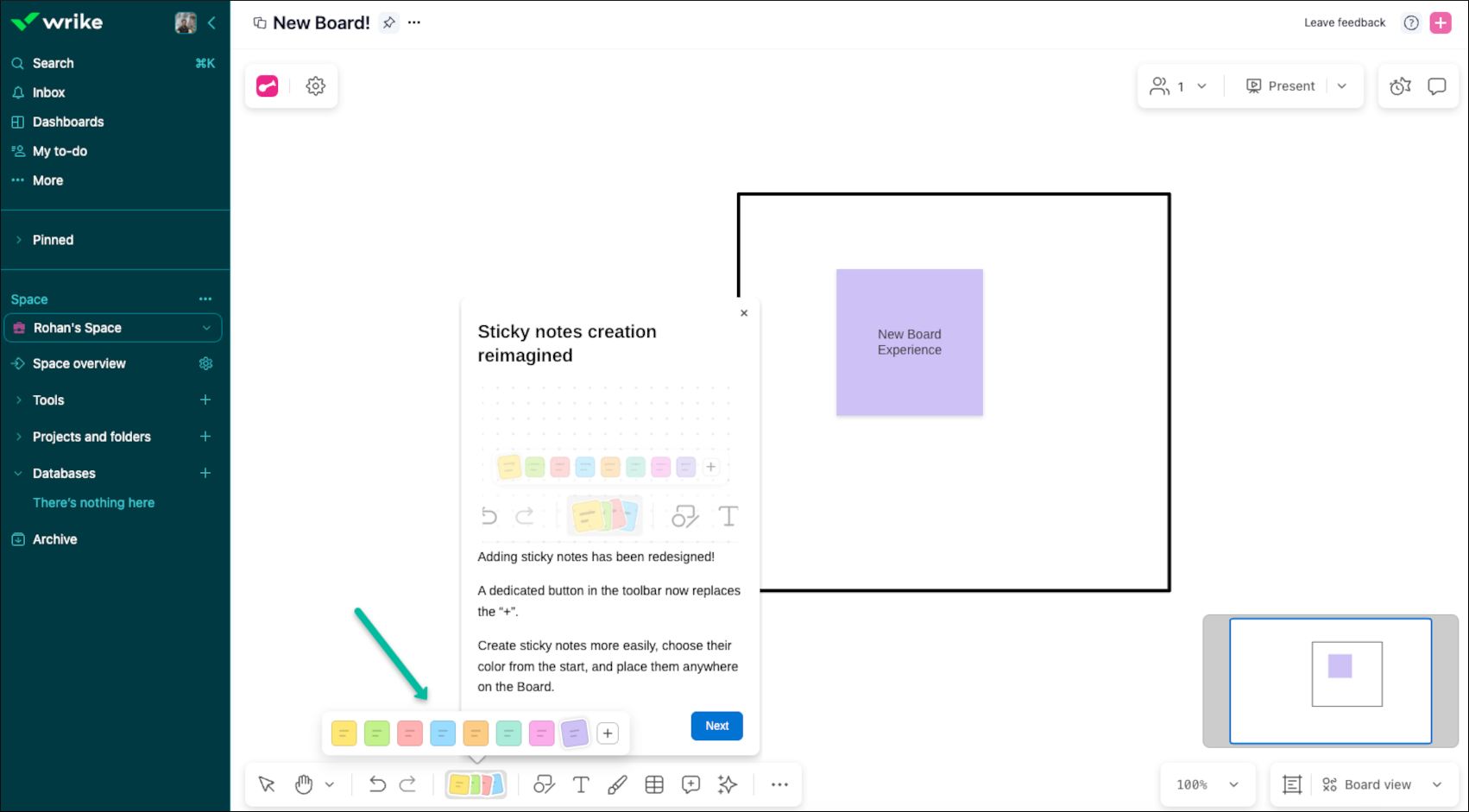Screen dimensions: 1469x812
Task: Select the cursor selection tool
Action: (x=266, y=784)
